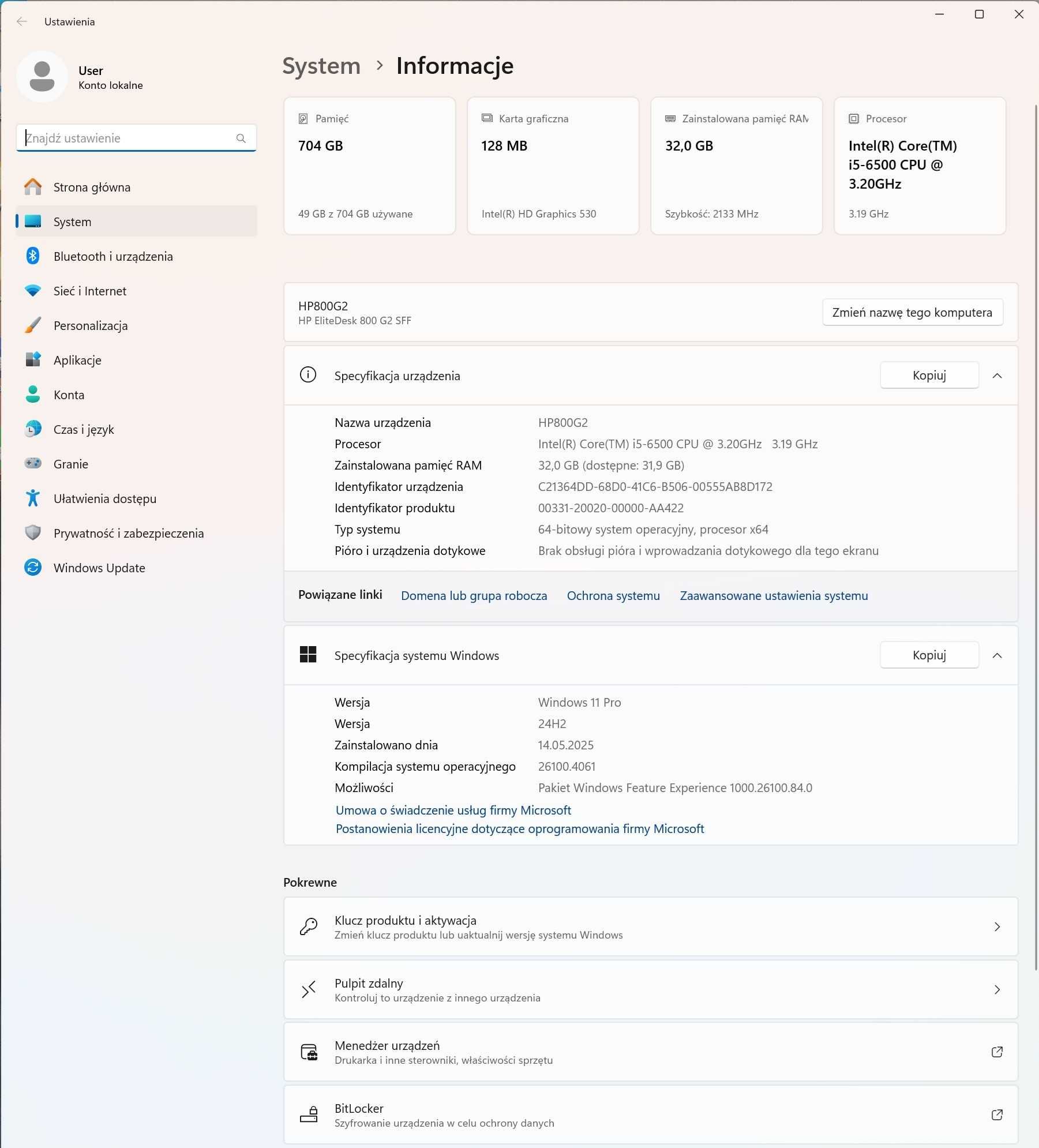Click the search magnifier icon
Viewport: 1039px width, 1148px height.
(241, 138)
